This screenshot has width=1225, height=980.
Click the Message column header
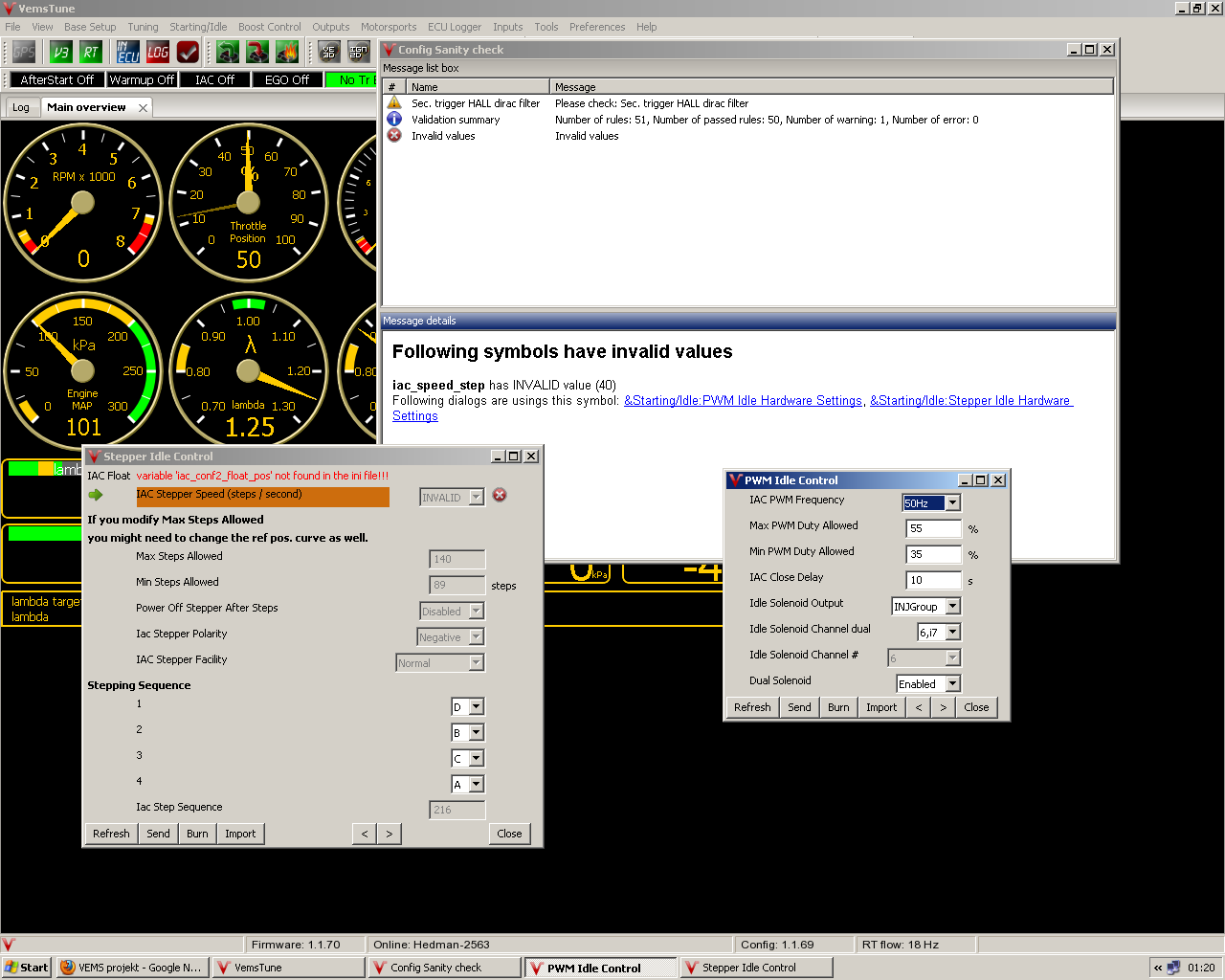[x=832, y=86]
